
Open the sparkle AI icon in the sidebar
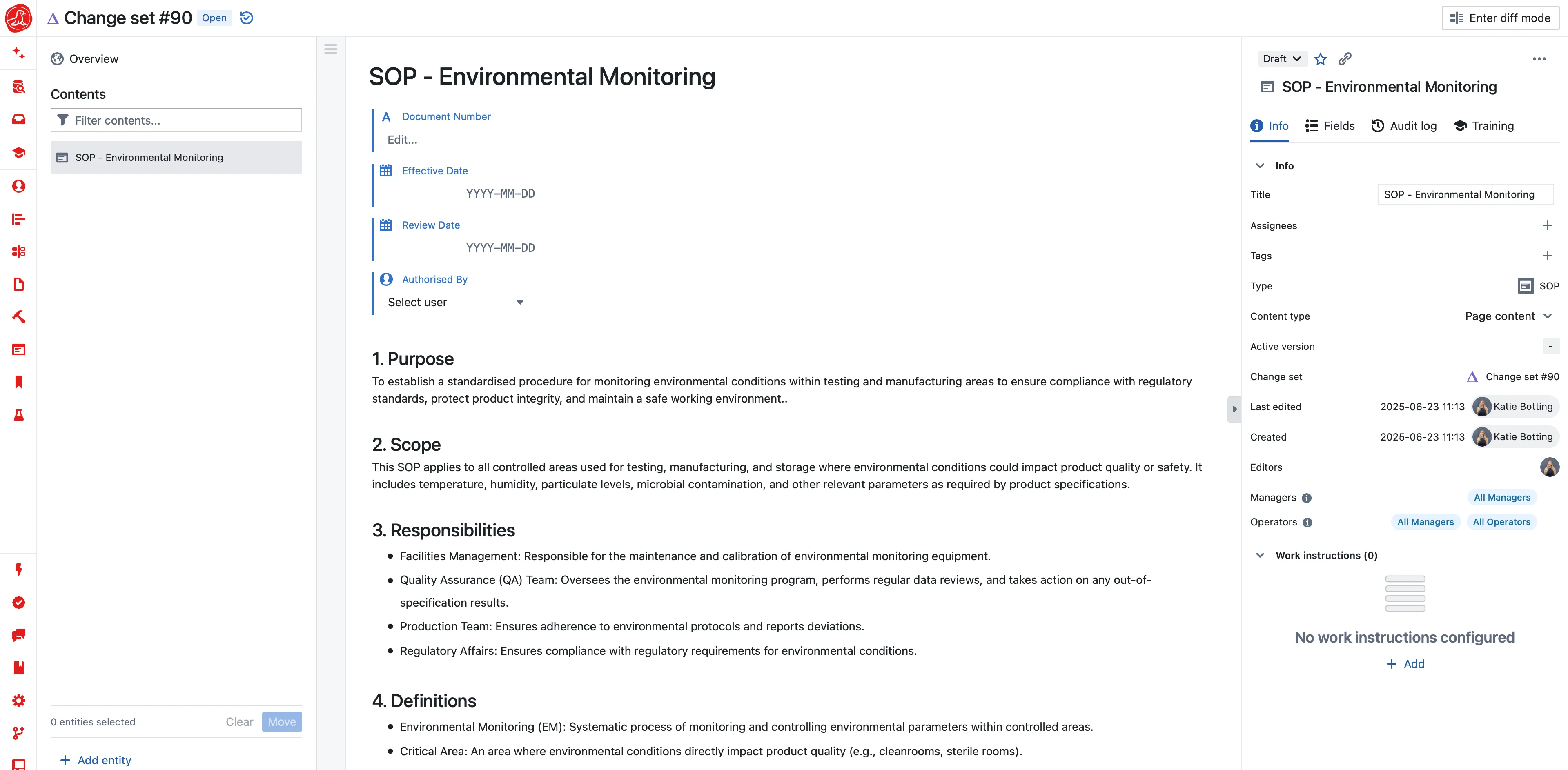(19, 53)
